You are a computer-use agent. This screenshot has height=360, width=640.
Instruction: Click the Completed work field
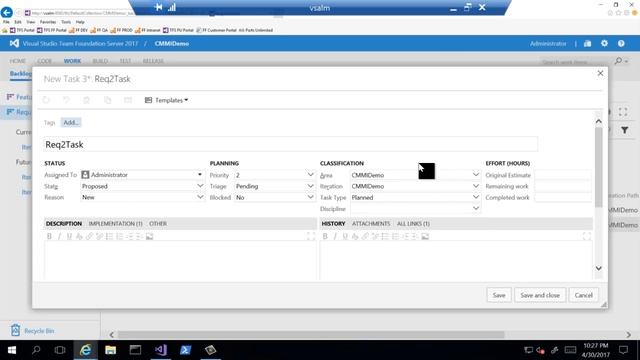click(563, 198)
